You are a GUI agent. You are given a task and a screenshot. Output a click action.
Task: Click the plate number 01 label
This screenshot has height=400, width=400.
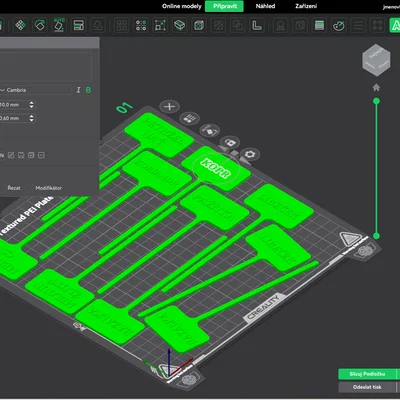(x=124, y=107)
